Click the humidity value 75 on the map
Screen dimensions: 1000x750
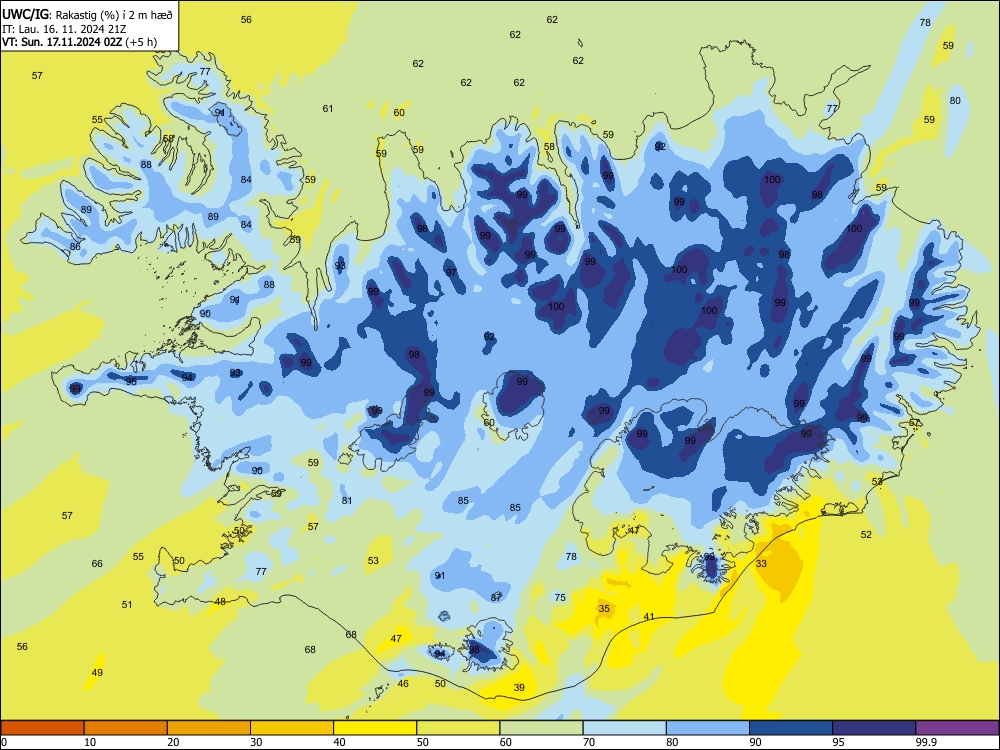(x=560, y=598)
